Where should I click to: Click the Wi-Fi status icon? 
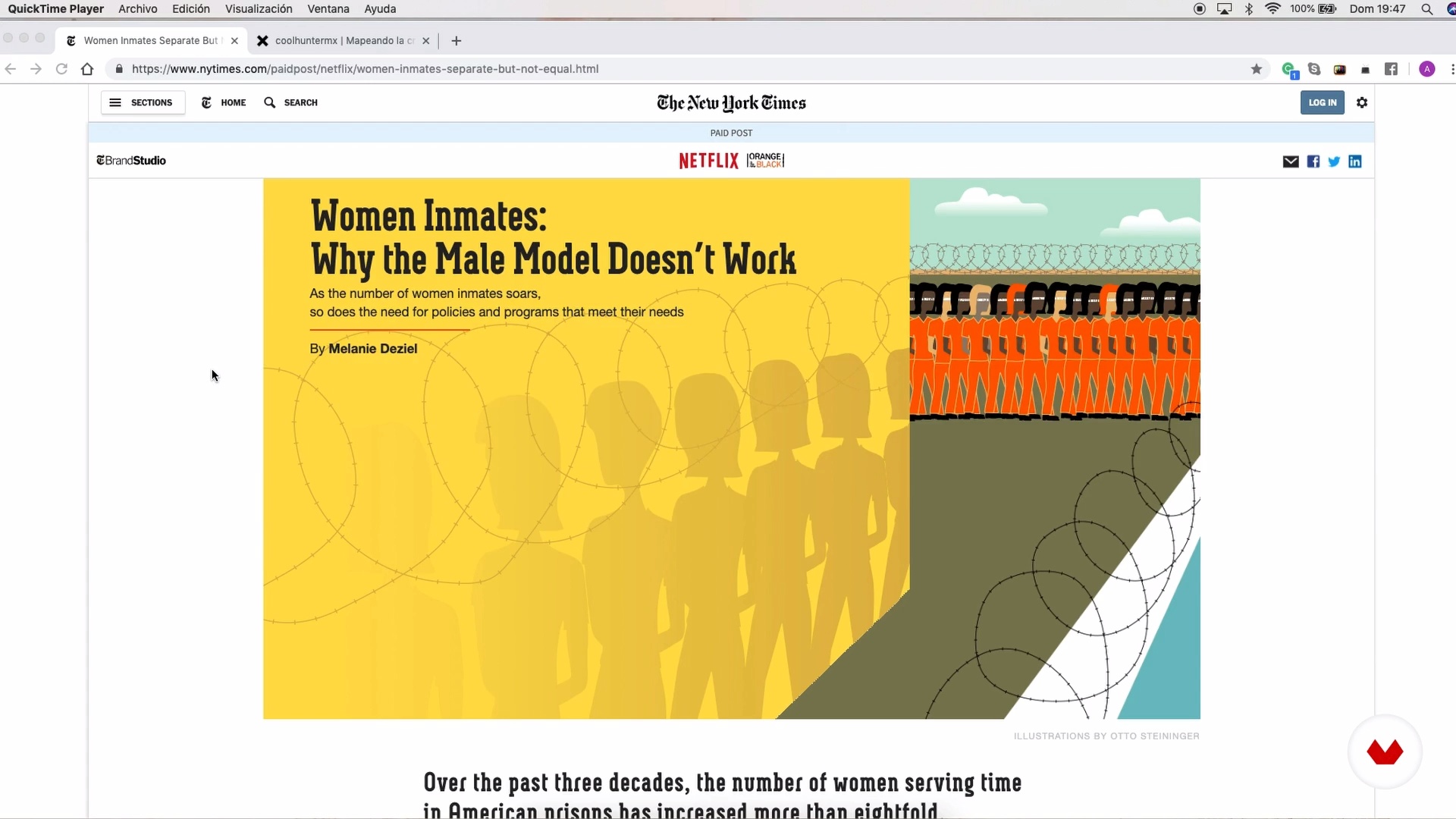click(x=1272, y=9)
